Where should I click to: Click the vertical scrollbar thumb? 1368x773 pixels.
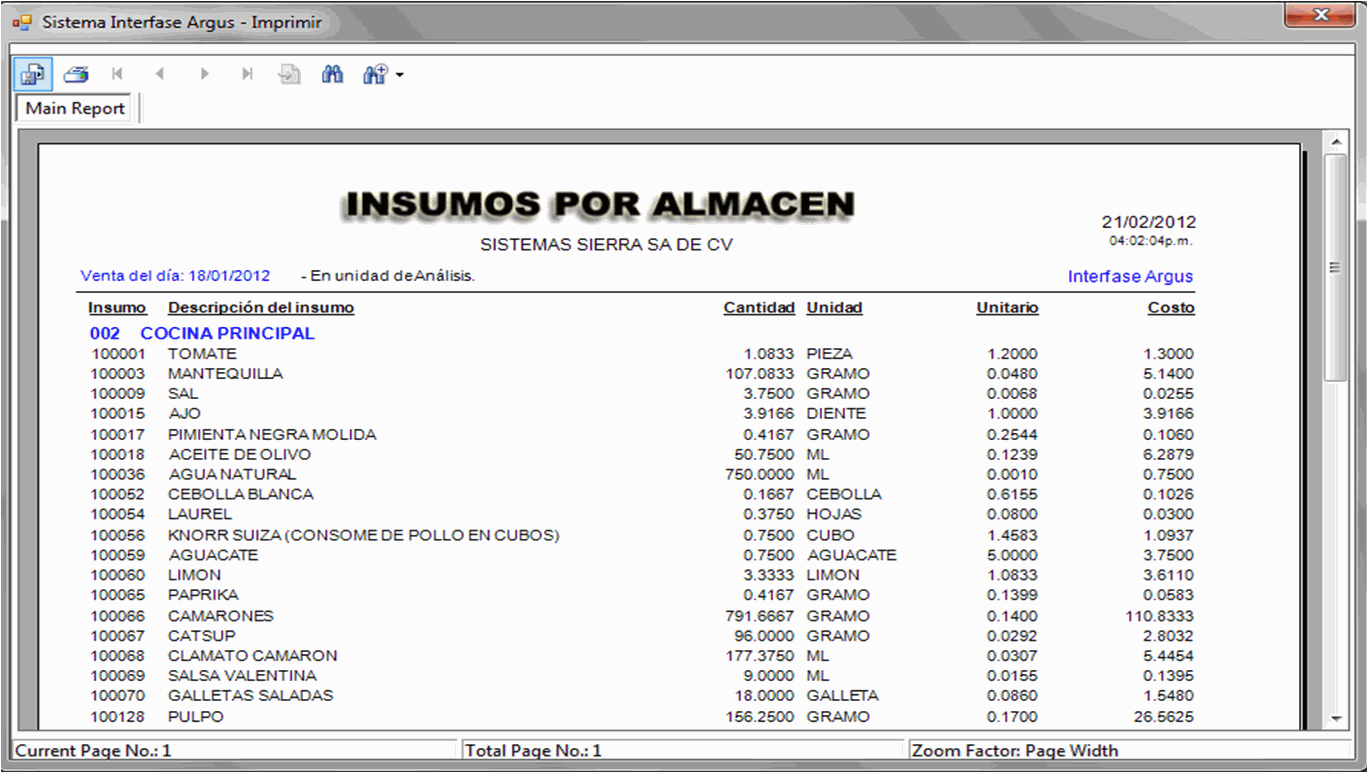point(1335,267)
